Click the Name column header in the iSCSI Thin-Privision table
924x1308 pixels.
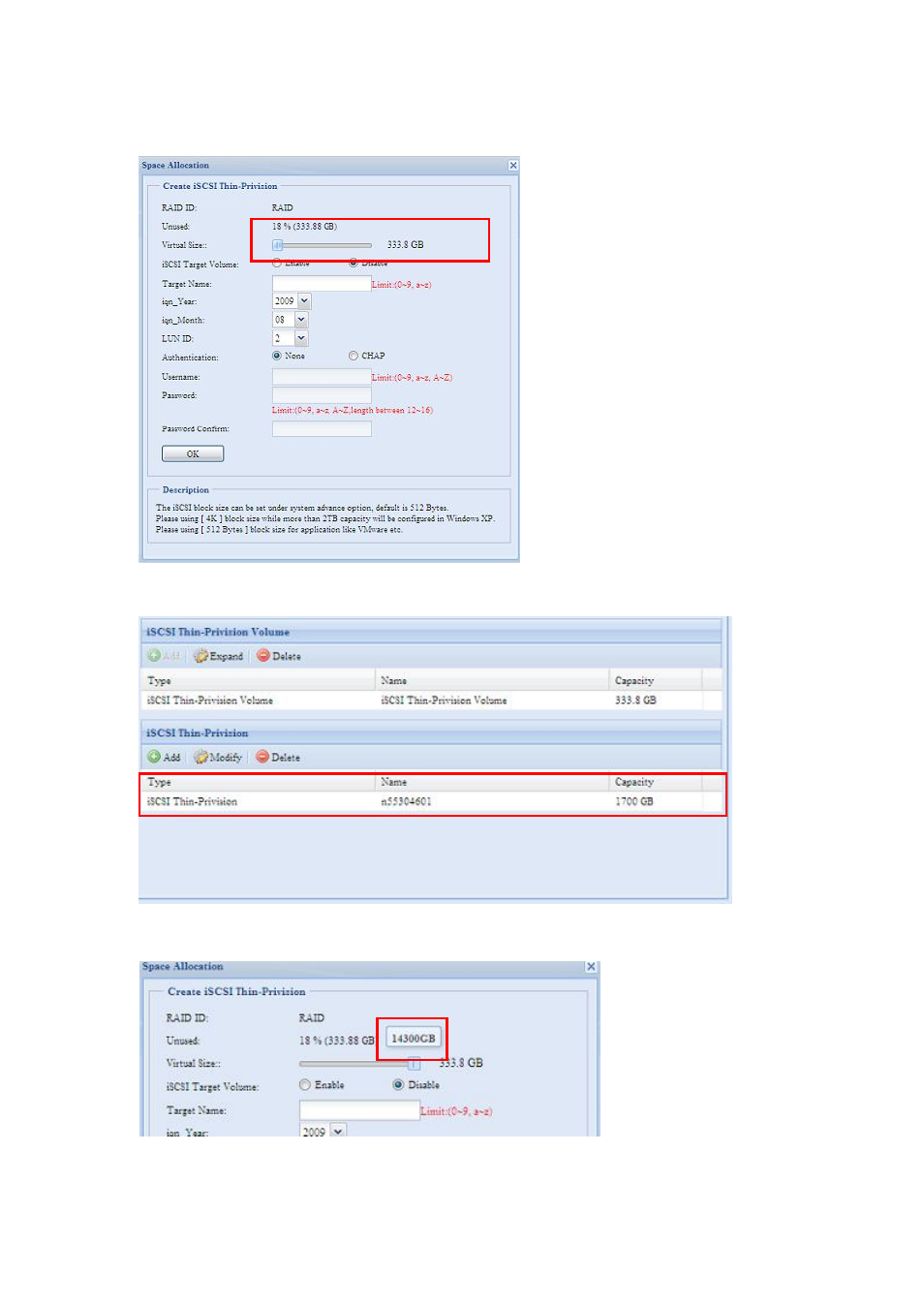pos(491,782)
